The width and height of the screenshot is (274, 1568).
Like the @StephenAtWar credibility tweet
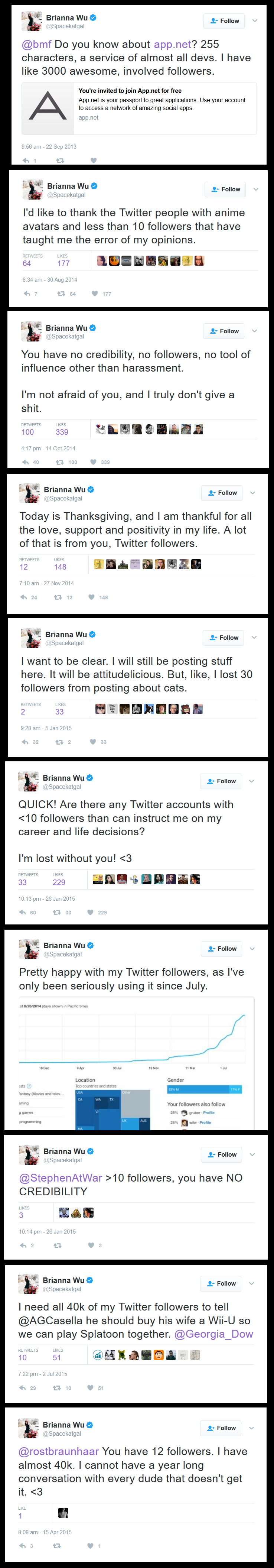[x=91, y=1245]
